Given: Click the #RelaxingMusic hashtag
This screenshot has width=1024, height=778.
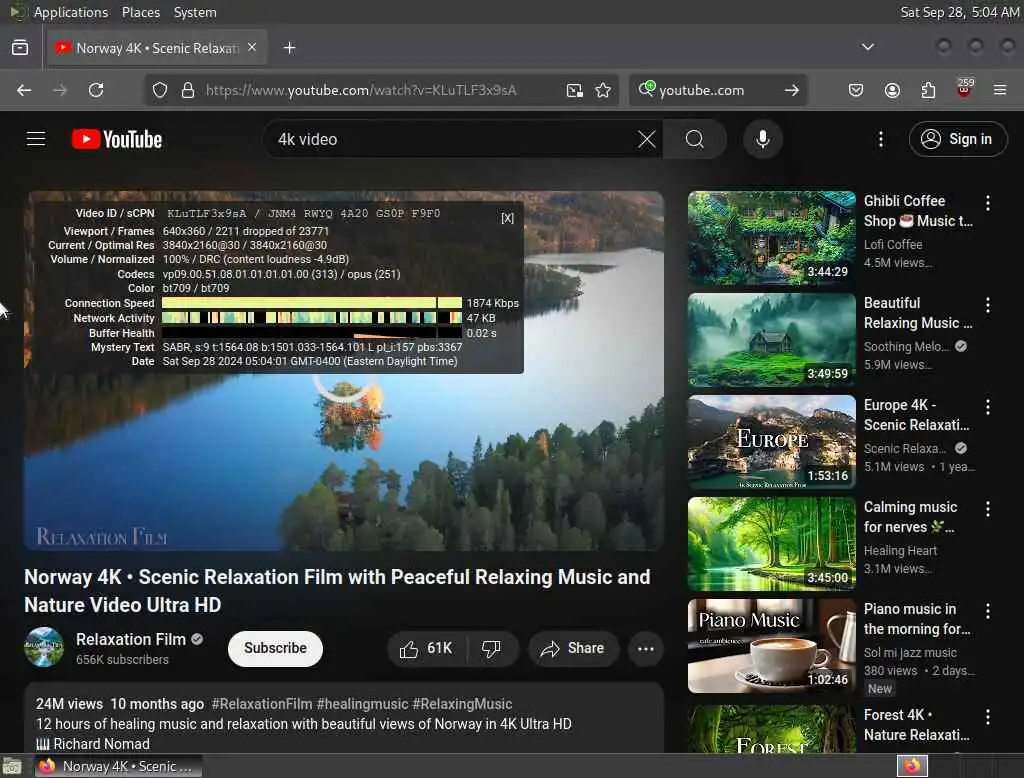Looking at the screenshot, I should [x=462, y=704].
